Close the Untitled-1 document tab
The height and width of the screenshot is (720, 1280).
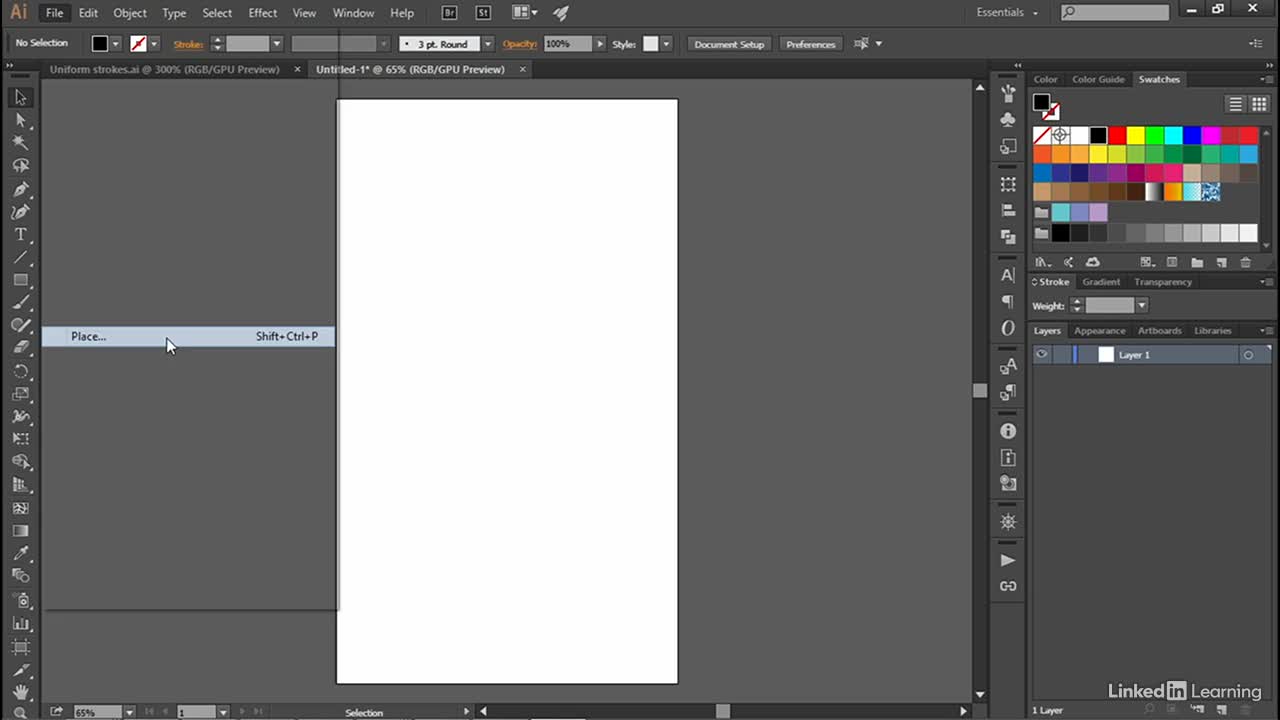coord(524,70)
